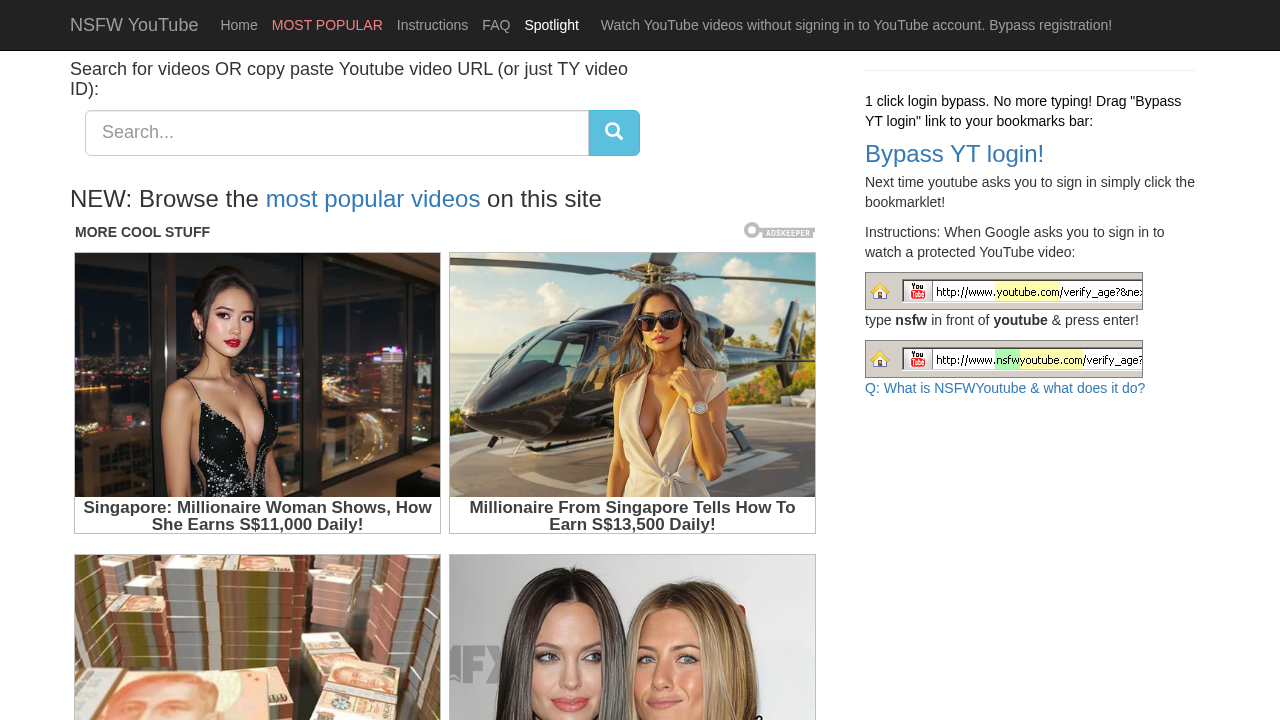The image size is (1280, 720).
Task: Click the magnifier search button
Action: click(x=614, y=133)
